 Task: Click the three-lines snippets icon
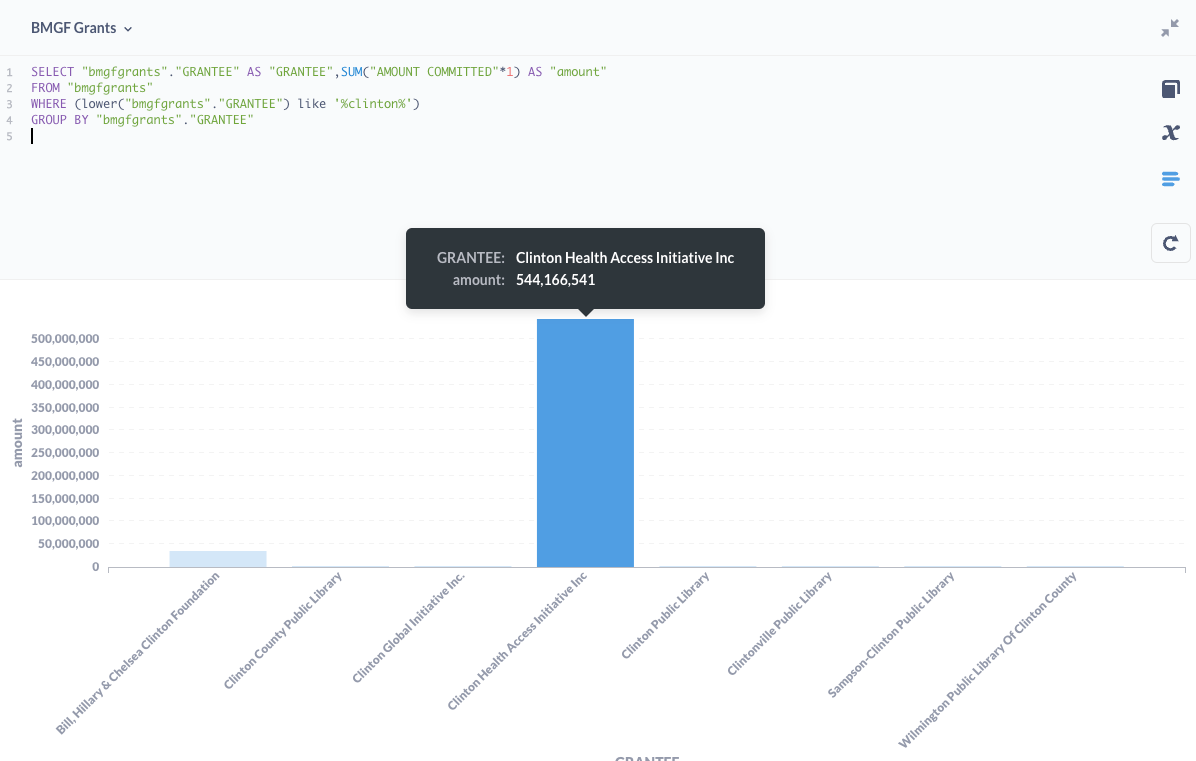pos(1170,179)
